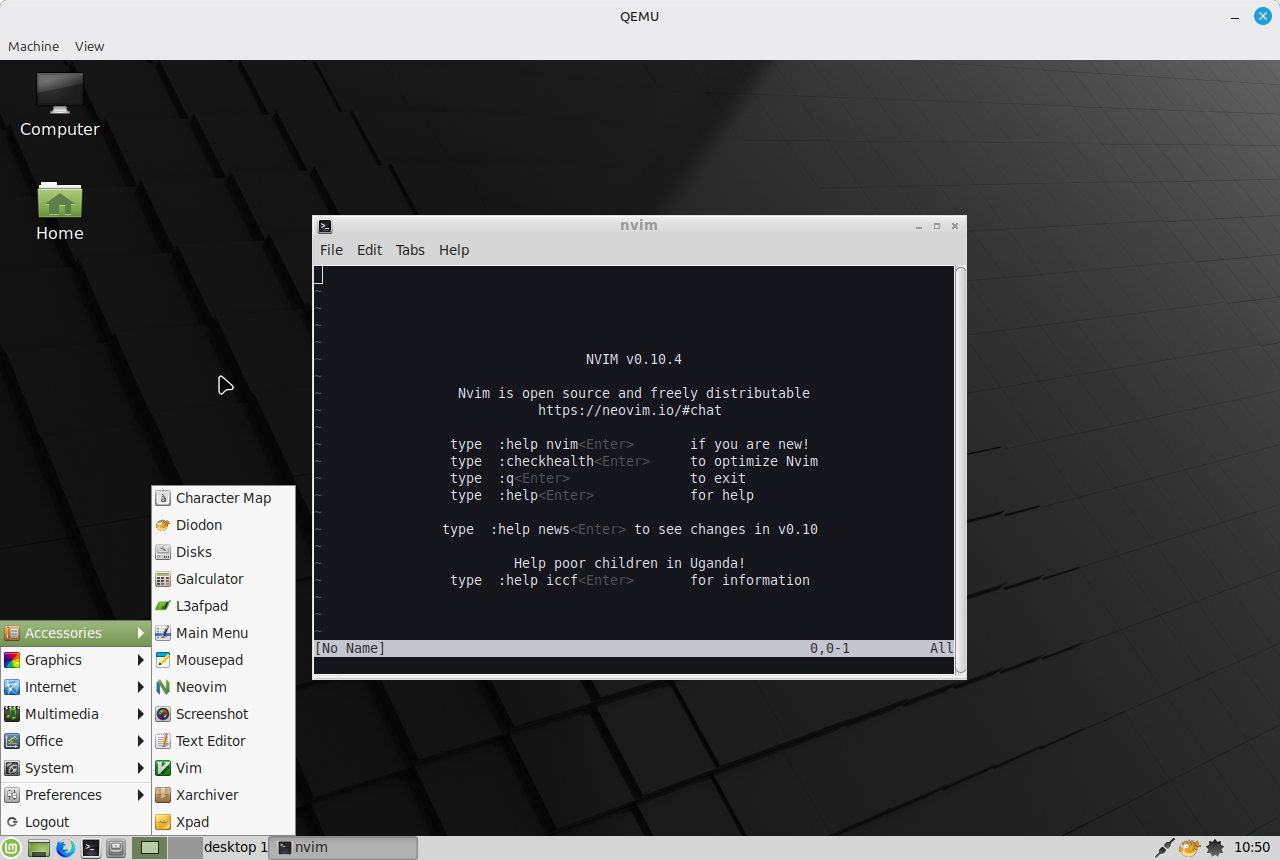Click the network connection tray icon
Image resolution: width=1280 pixels, height=860 pixels.
coord(1164,848)
